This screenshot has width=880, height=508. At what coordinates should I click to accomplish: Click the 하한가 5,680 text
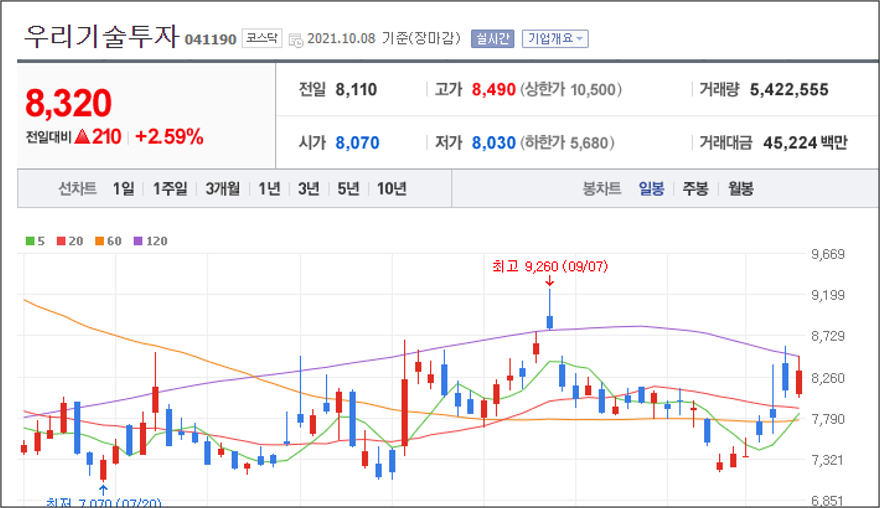click(x=567, y=143)
